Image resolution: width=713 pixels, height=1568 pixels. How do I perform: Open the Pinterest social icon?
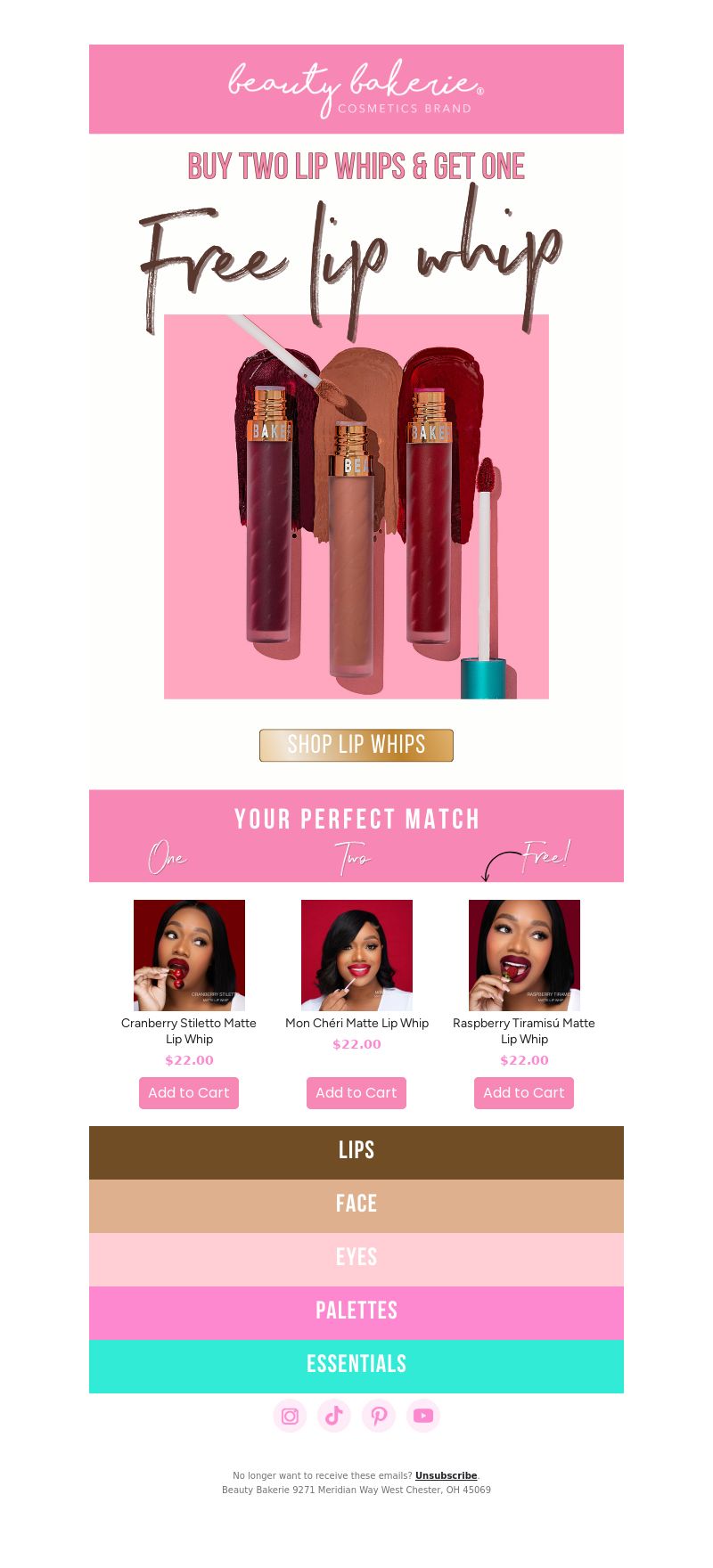click(379, 1416)
